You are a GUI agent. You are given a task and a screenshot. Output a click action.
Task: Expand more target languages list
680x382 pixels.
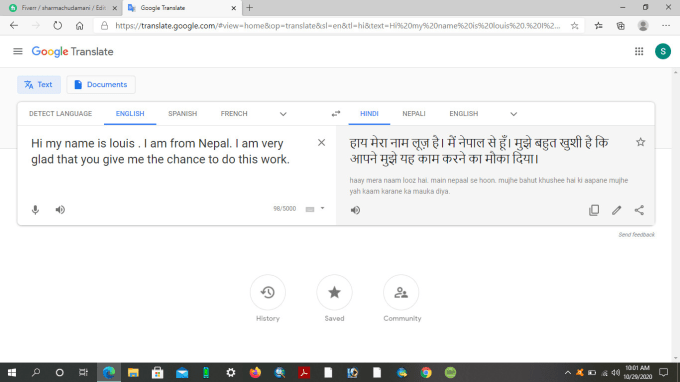[x=513, y=114]
